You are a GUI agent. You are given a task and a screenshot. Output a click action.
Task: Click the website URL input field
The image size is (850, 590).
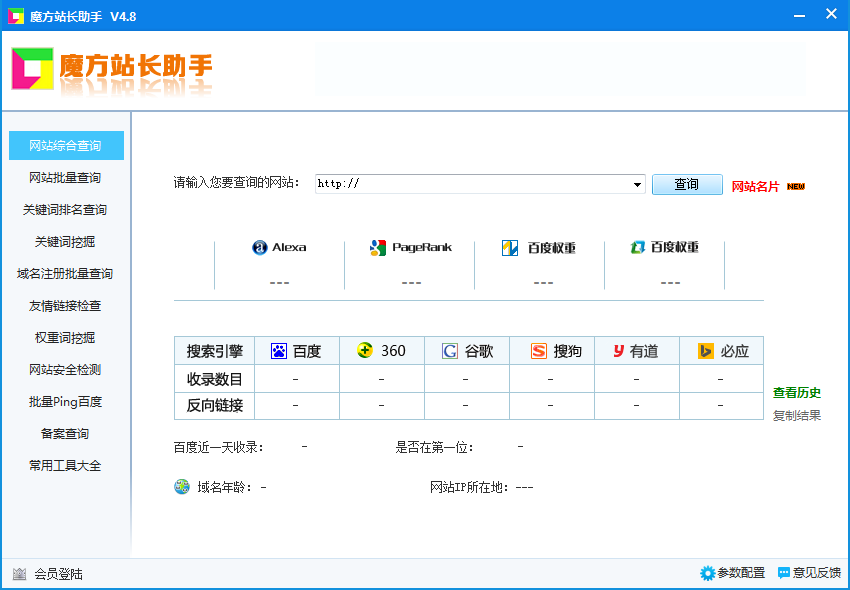[475, 184]
